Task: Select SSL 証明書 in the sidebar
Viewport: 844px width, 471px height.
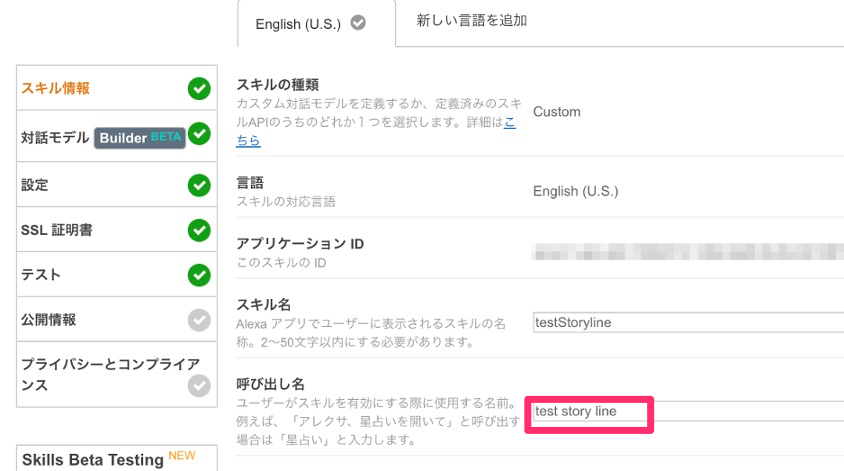Action: 57,230
